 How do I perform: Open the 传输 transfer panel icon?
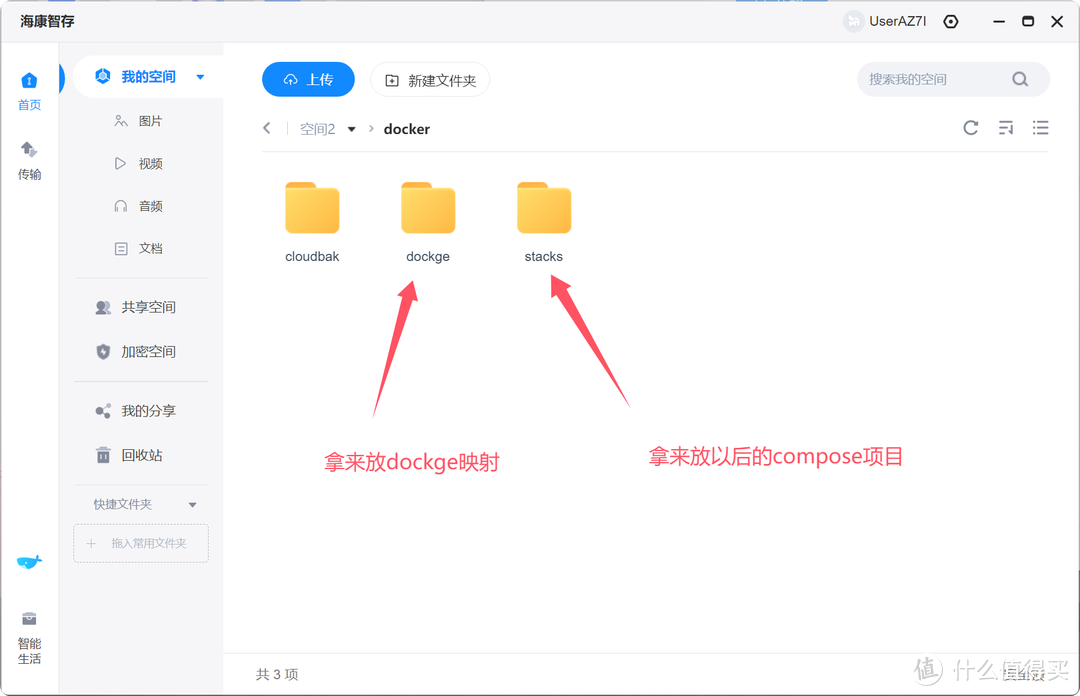click(x=29, y=160)
